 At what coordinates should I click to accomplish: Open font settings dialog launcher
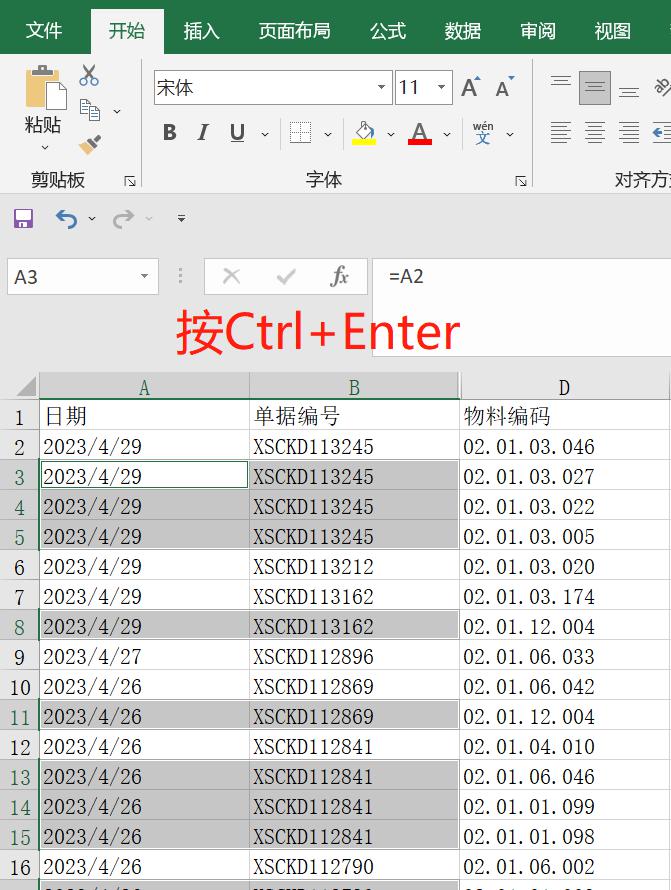pyautogui.click(x=521, y=181)
